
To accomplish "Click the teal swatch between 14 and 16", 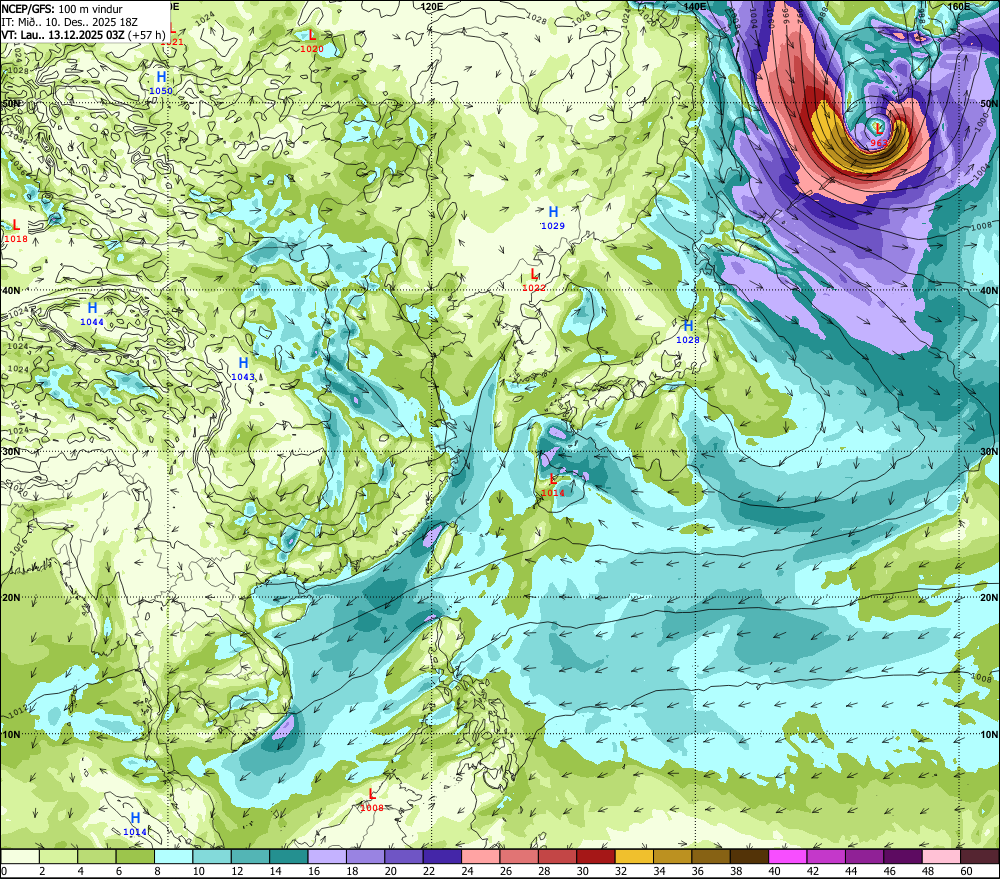I will (289, 857).
